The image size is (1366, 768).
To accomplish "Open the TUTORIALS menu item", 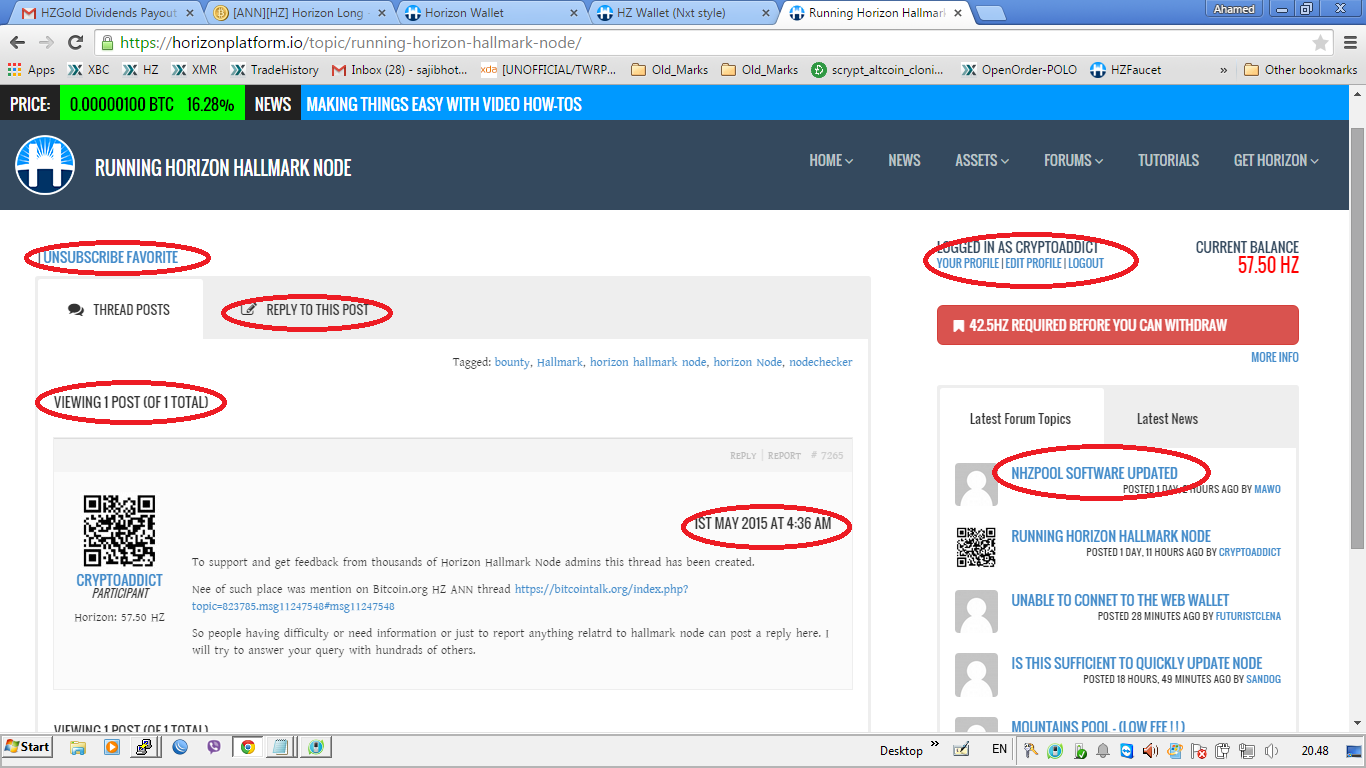I will [x=1168, y=160].
